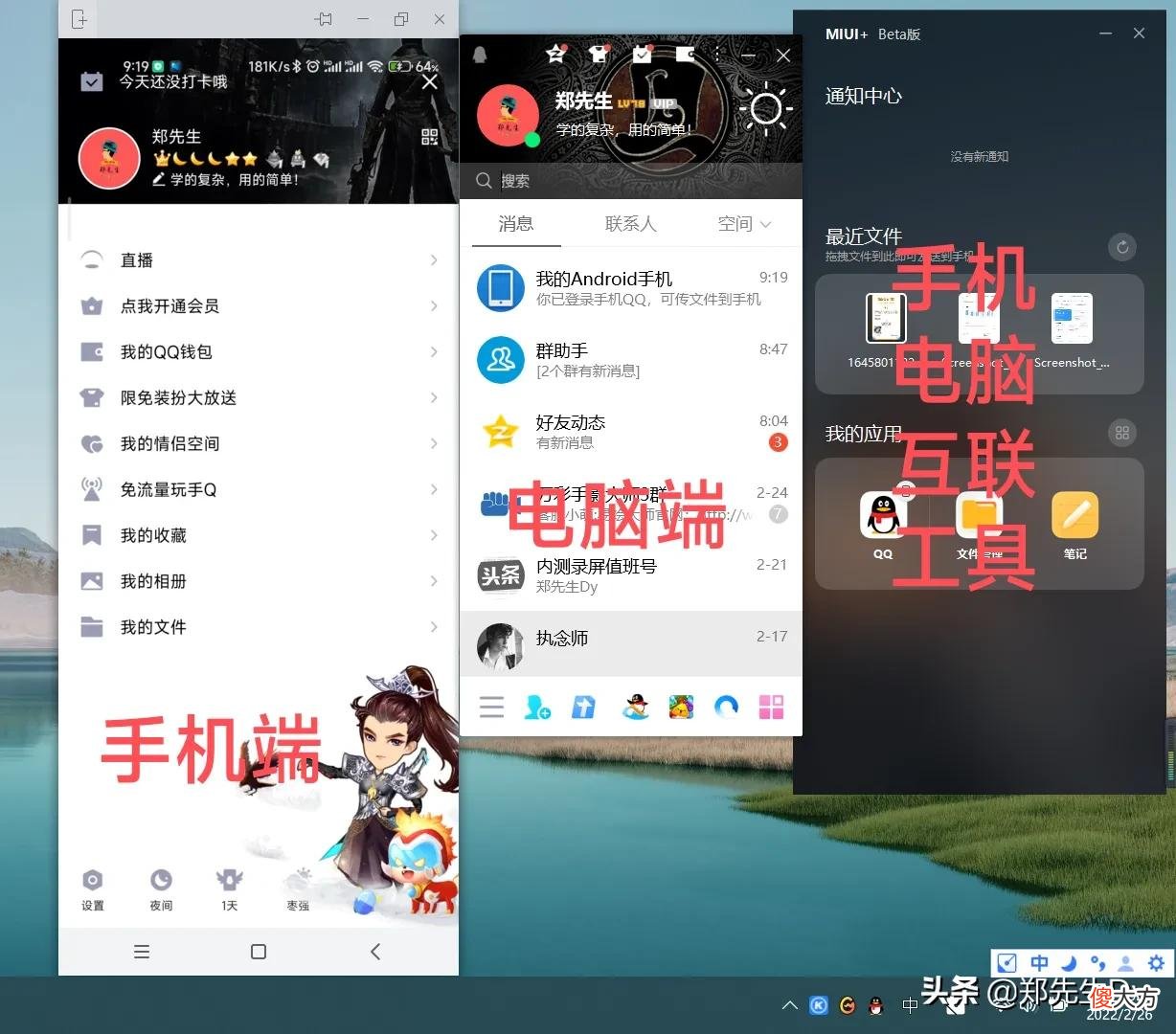Click the phone window top-left screen-cast icon
This screenshot has width=1176, height=1034.
(x=79, y=19)
